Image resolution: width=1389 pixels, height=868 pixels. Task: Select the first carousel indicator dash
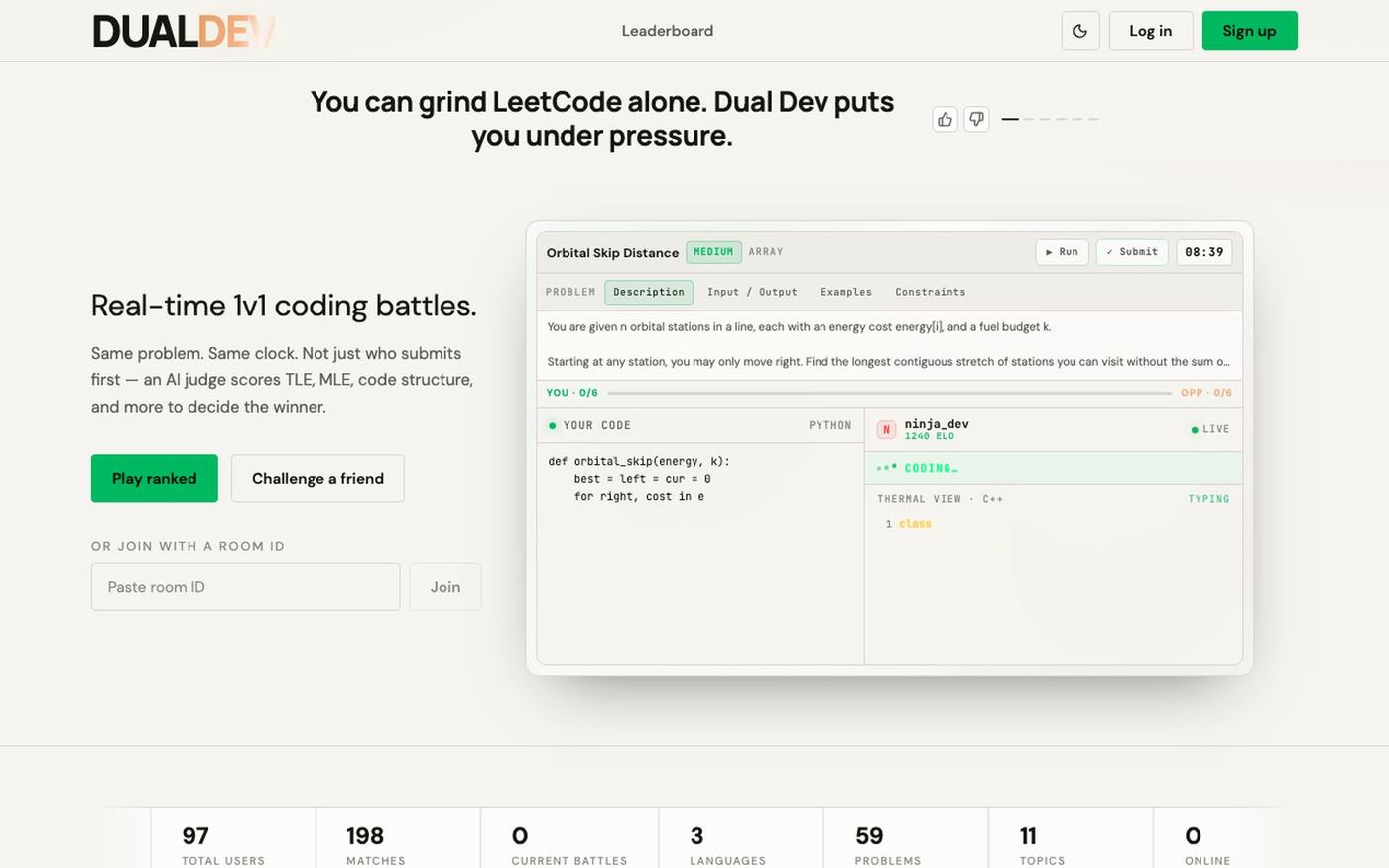(1010, 119)
